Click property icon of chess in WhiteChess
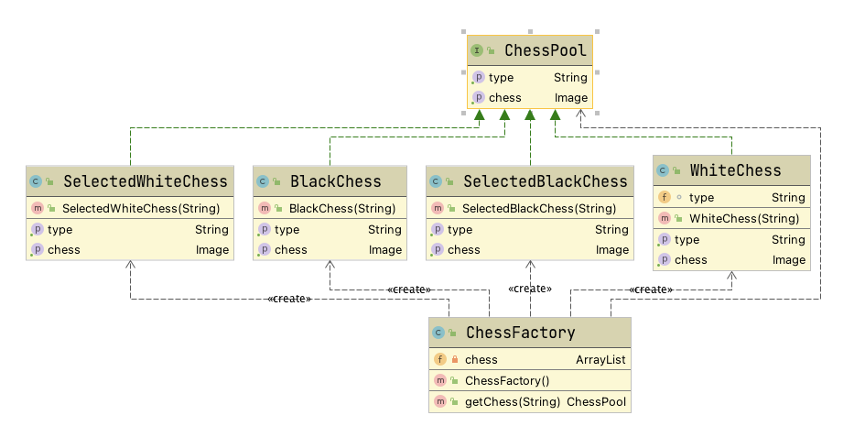This screenshot has height=437, width=866. pyautogui.click(x=664, y=260)
